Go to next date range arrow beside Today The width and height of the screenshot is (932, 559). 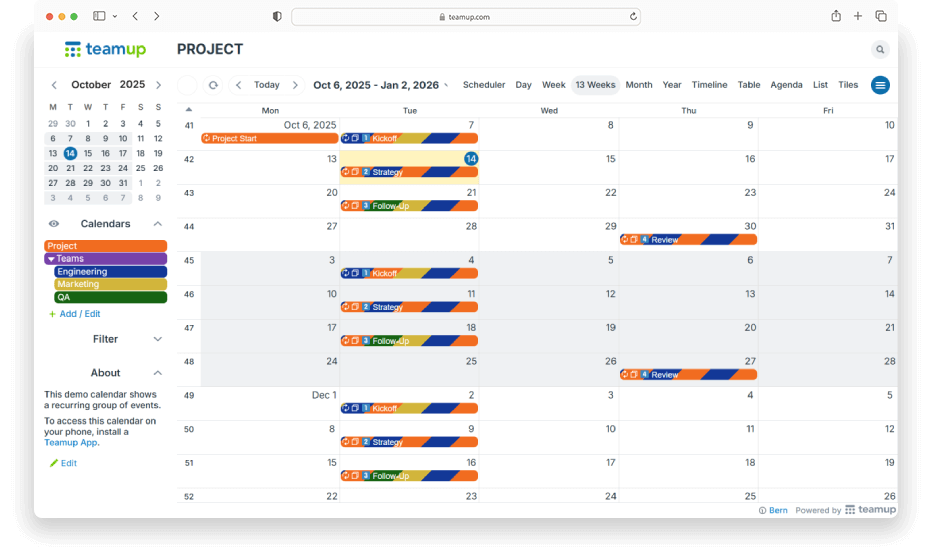click(295, 85)
